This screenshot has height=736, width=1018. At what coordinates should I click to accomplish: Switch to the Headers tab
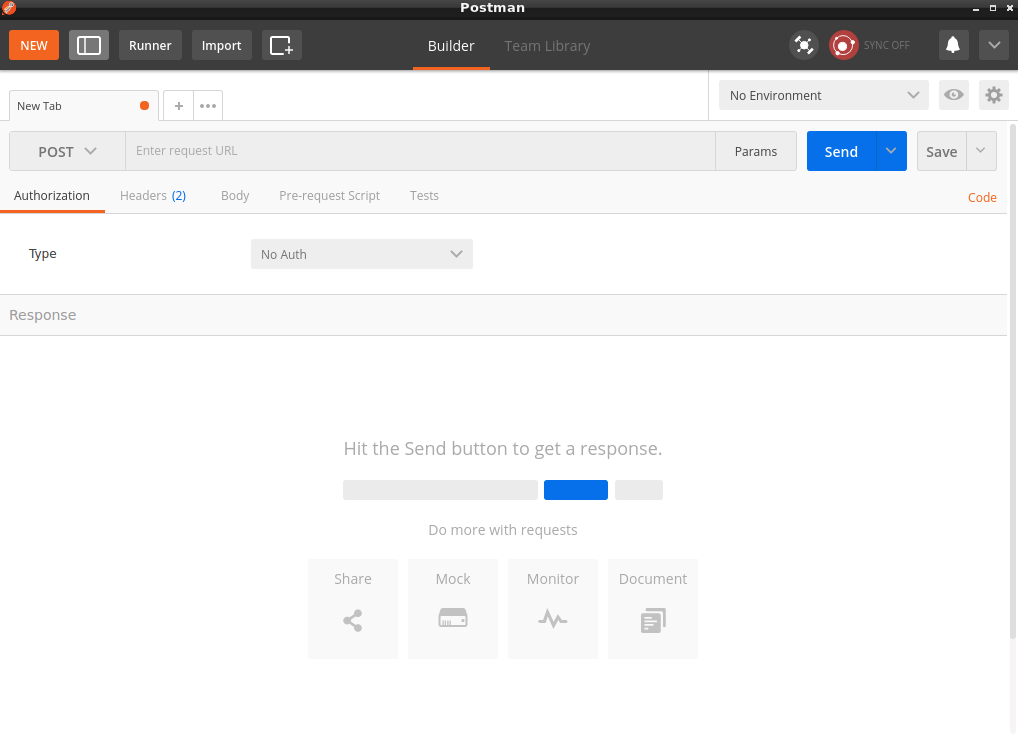click(152, 196)
